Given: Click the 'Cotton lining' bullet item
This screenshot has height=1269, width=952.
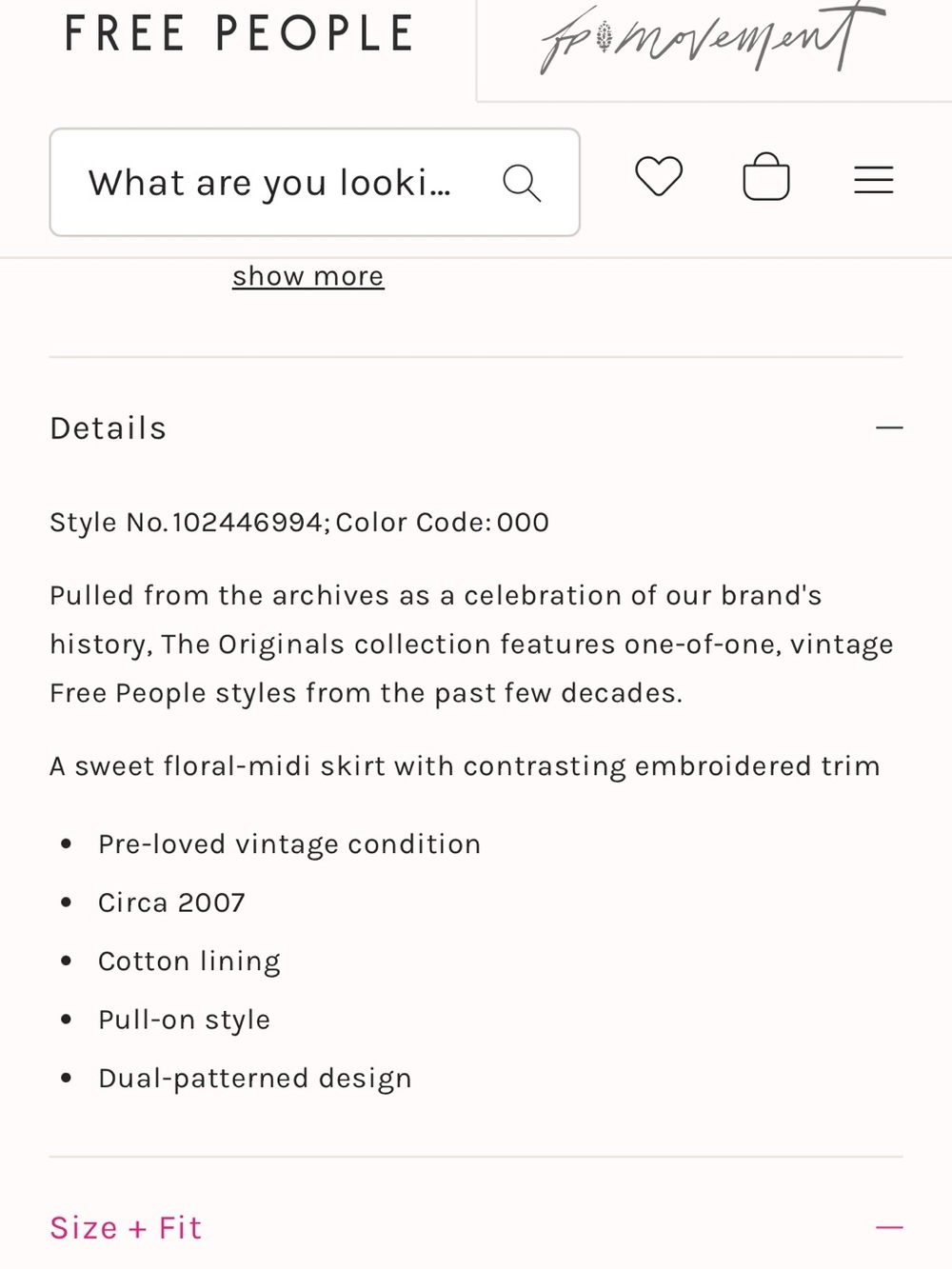Looking at the screenshot, I should pyautogui.click(x=189, y=962).
